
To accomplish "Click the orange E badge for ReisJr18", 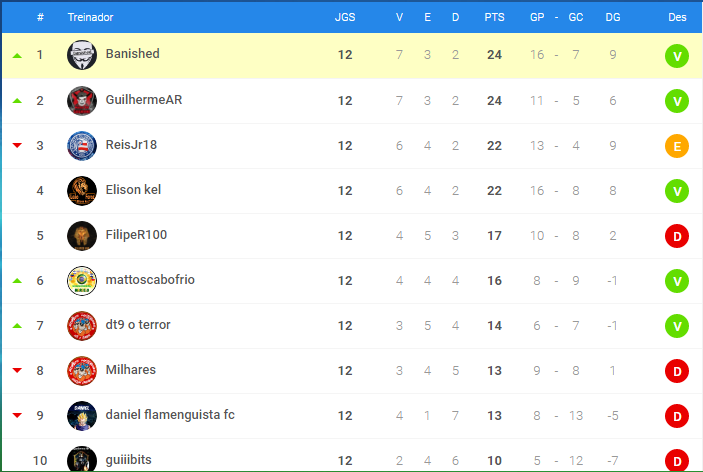I will 677,146.
